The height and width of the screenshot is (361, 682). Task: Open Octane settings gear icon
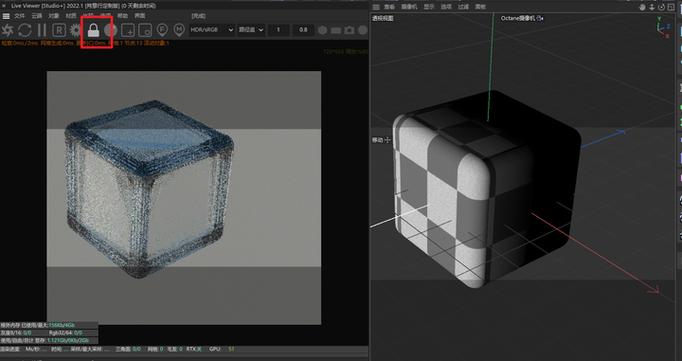pos(76,30)
